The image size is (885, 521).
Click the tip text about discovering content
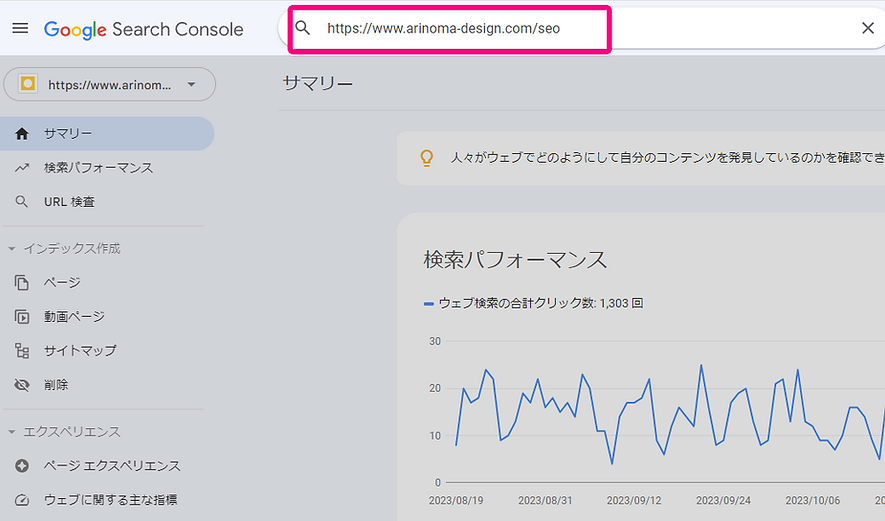[667, 157]
